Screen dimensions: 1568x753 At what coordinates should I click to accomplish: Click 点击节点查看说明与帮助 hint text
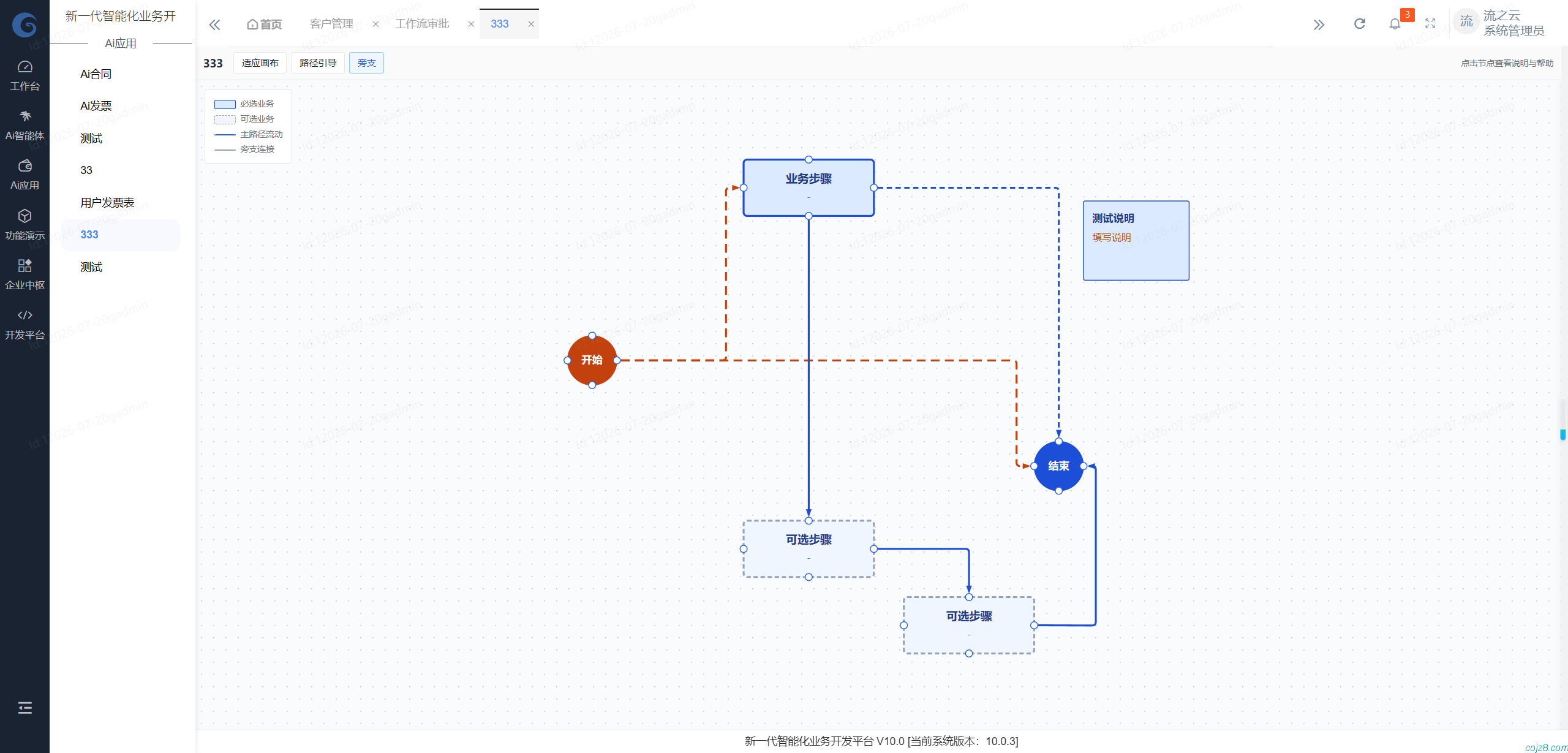point(1507,63)
